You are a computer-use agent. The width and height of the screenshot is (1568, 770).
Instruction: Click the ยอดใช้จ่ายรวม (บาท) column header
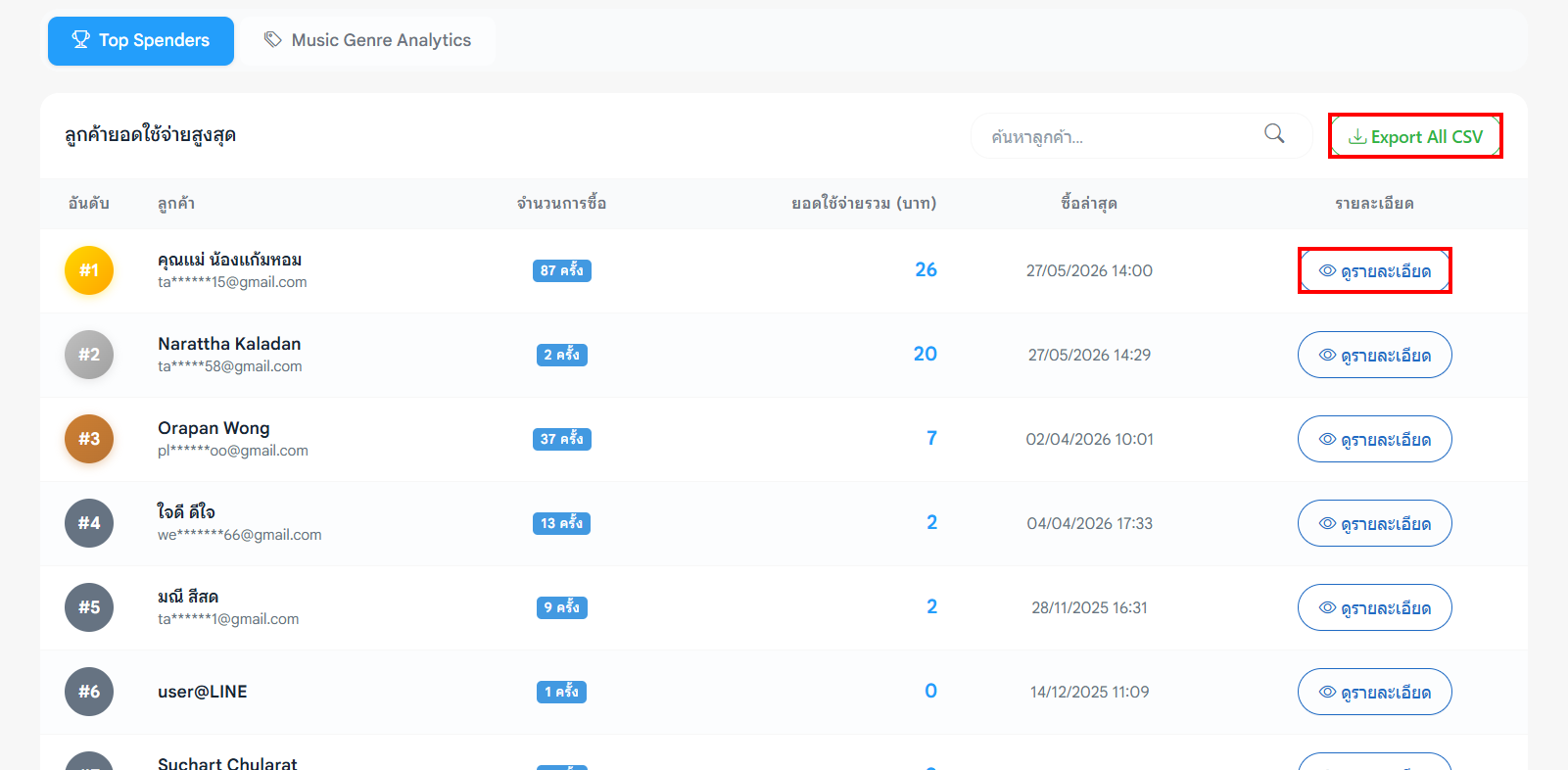(x=864, y=204)
